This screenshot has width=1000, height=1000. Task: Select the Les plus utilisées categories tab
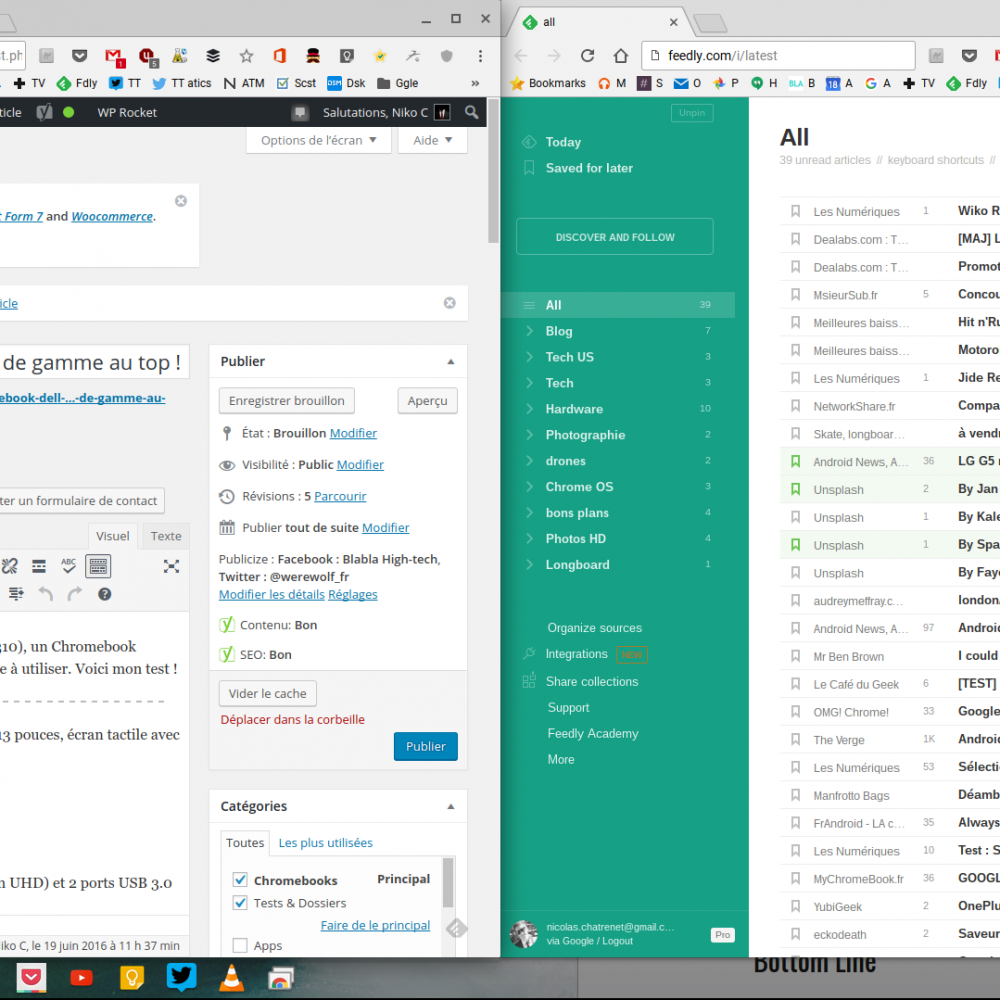(x=325, y=842)
